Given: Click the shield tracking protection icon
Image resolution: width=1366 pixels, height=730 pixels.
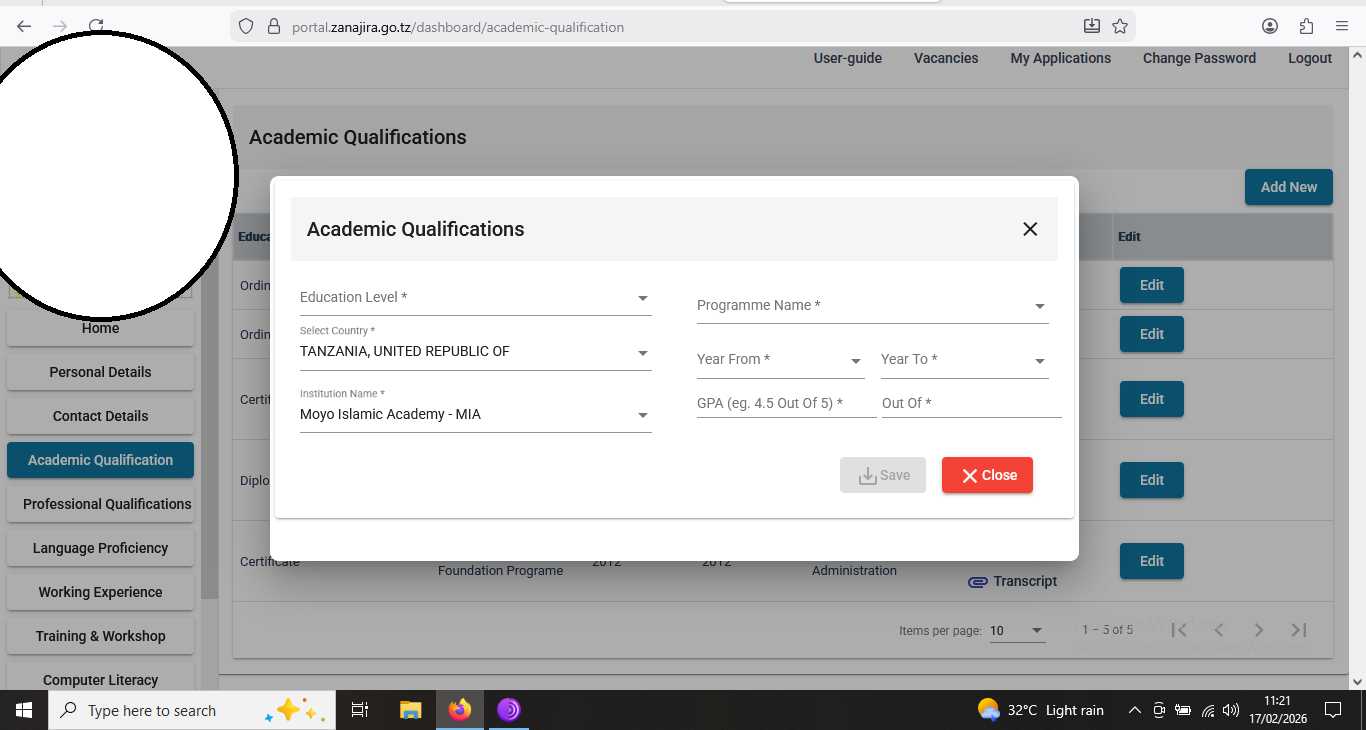Looking at the screenshot, I should [247, 27].
